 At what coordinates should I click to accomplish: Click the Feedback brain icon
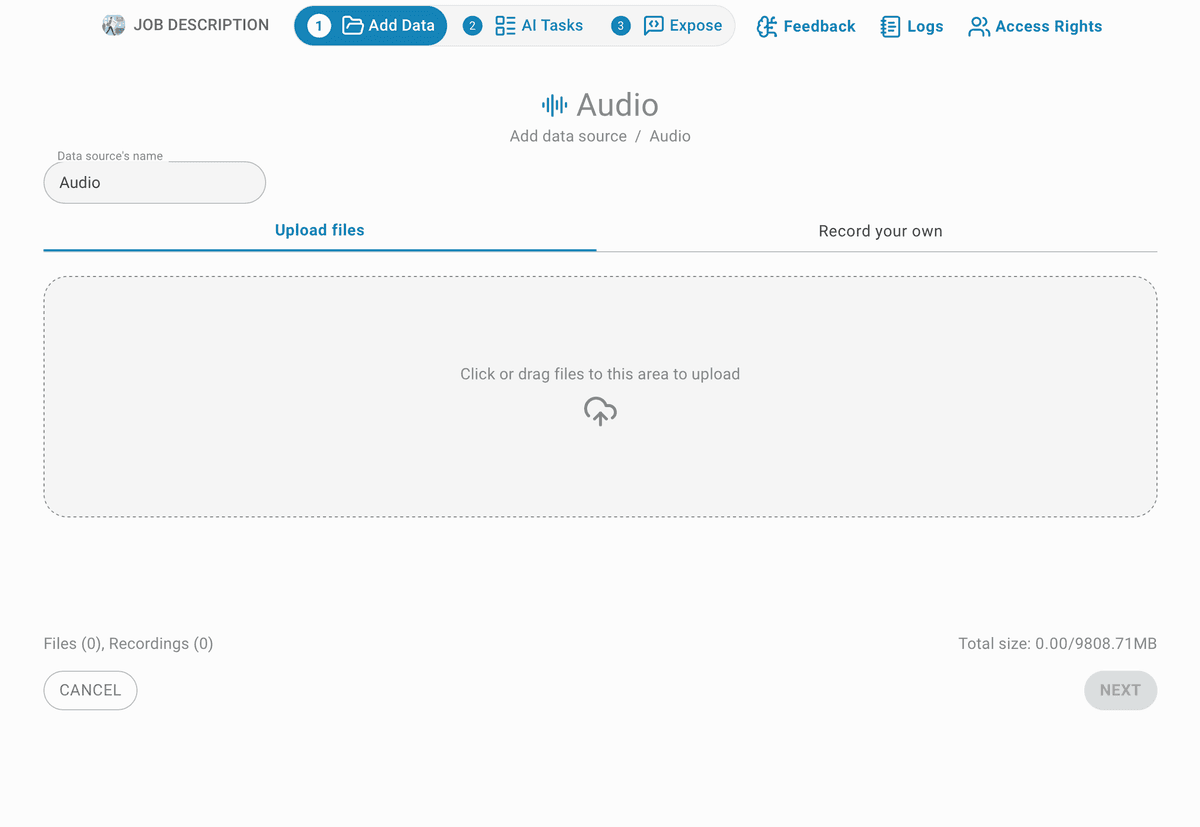(x=767, y=27)
